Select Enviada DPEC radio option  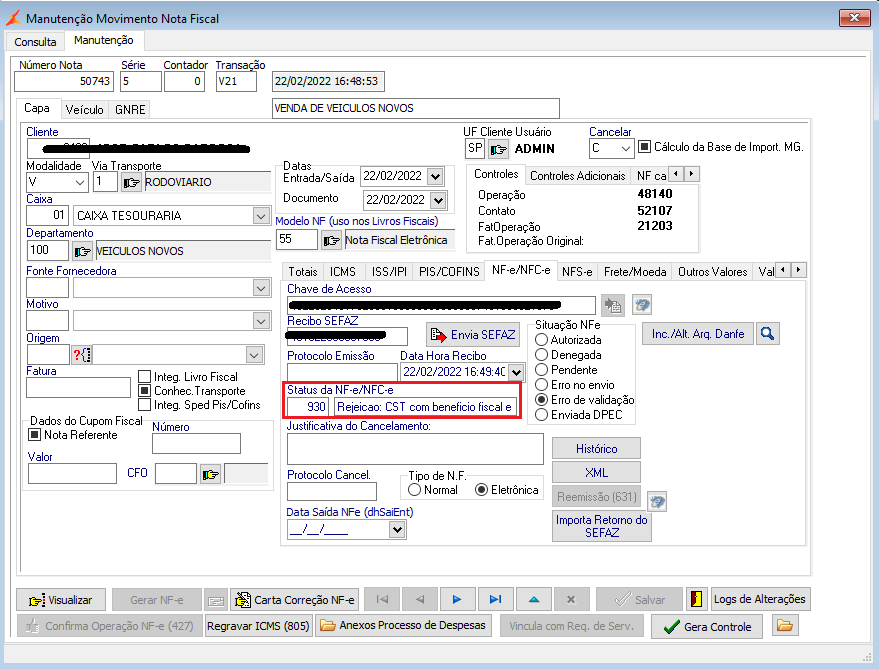pyautogui.click(x=542, y=415)
